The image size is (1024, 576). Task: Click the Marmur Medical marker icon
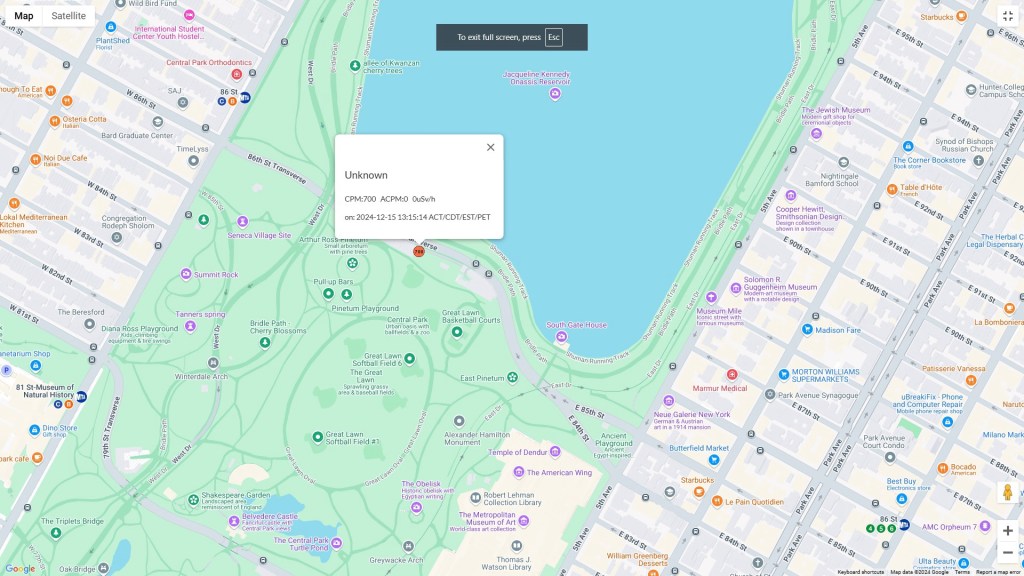pos(732,374)
